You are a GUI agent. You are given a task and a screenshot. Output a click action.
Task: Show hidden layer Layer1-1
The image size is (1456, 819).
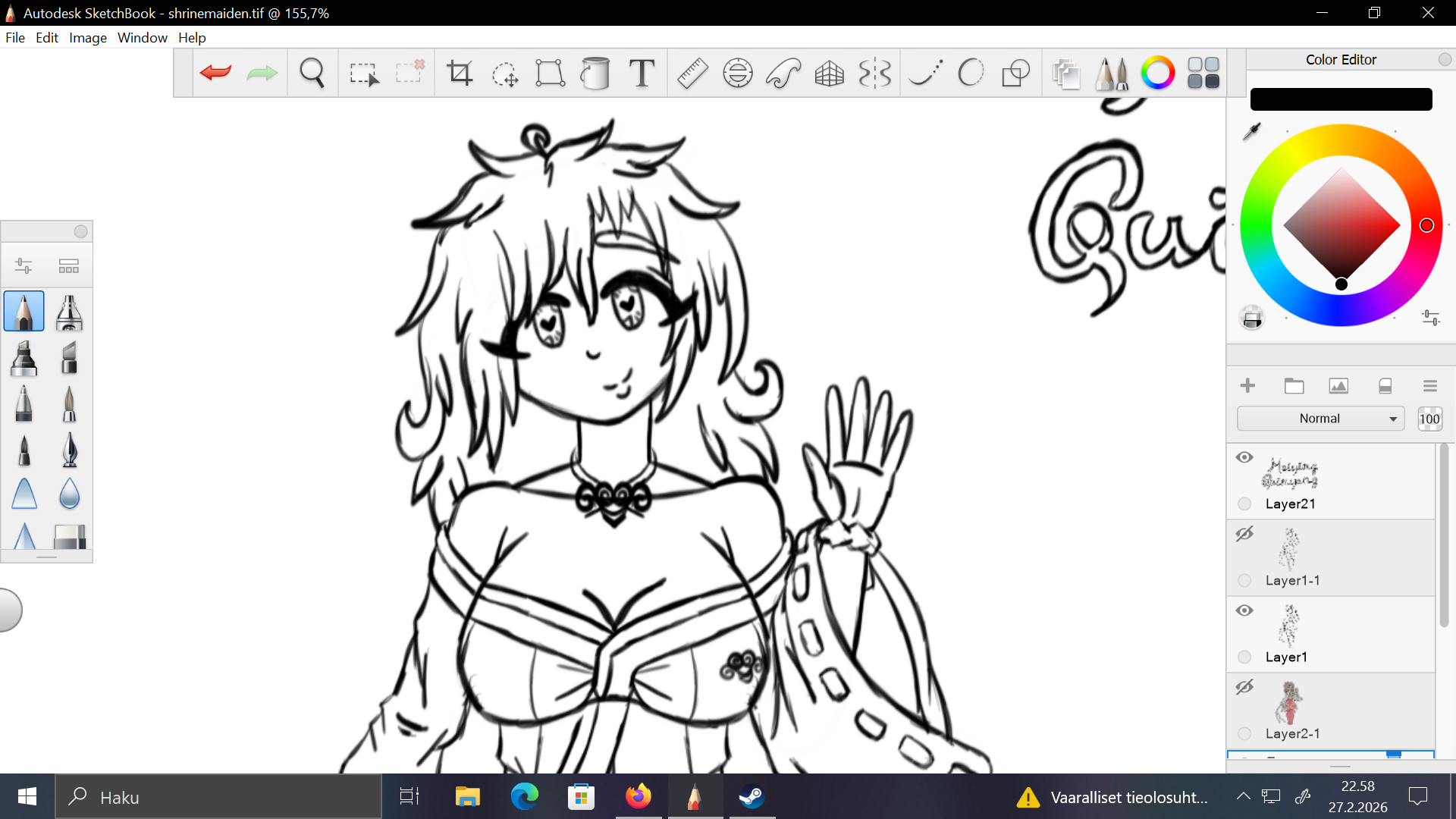[1244, 534]
